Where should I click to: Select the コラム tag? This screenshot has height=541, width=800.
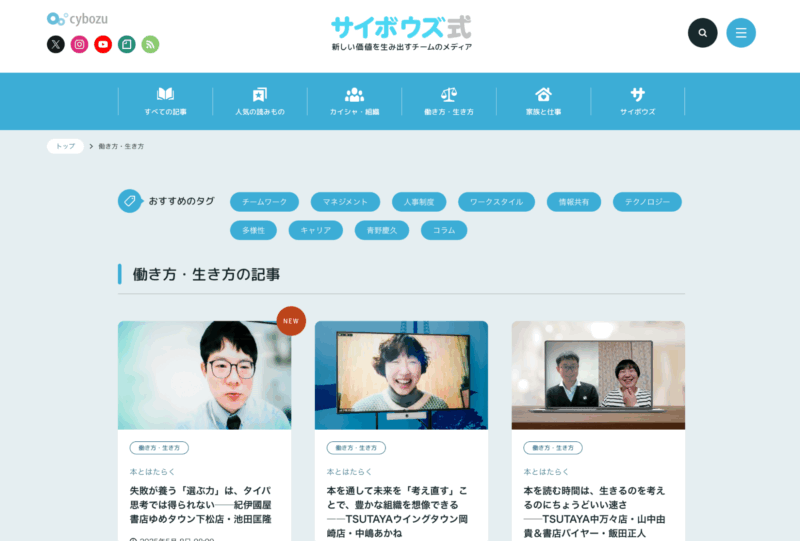[444, 230]
